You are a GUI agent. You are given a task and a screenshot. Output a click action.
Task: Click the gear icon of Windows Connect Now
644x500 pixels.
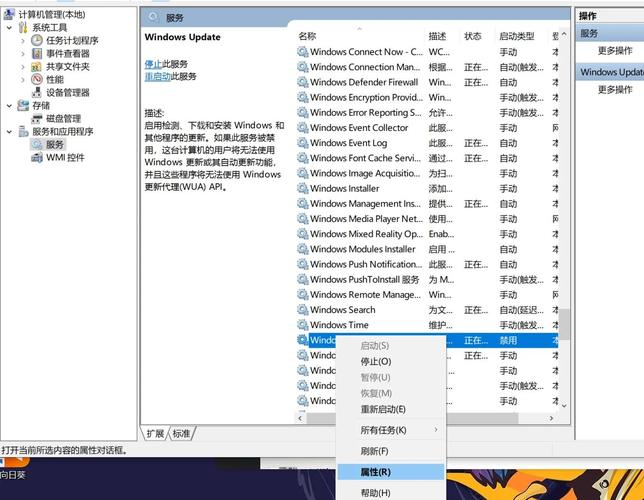[303, 52]
